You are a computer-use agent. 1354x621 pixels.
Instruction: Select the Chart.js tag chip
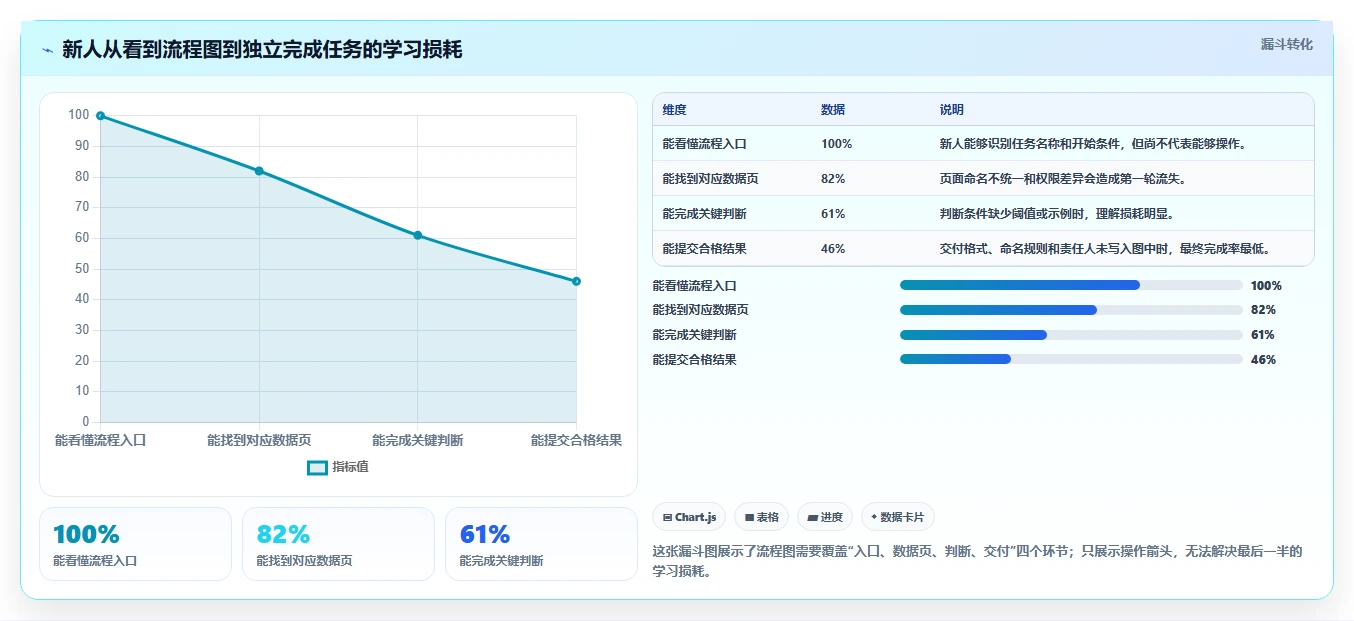point(689,517)
